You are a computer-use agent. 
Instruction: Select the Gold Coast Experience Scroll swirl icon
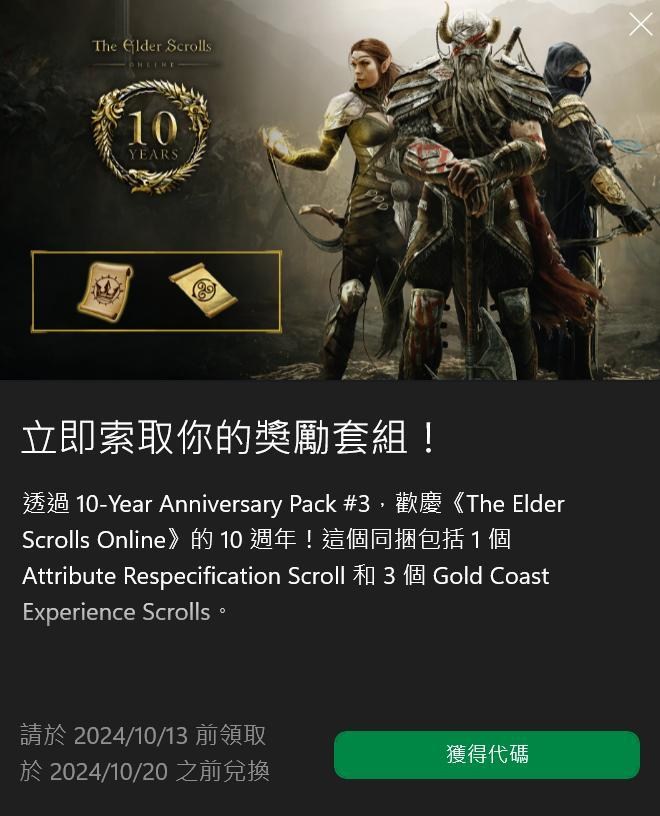(203, 289)
